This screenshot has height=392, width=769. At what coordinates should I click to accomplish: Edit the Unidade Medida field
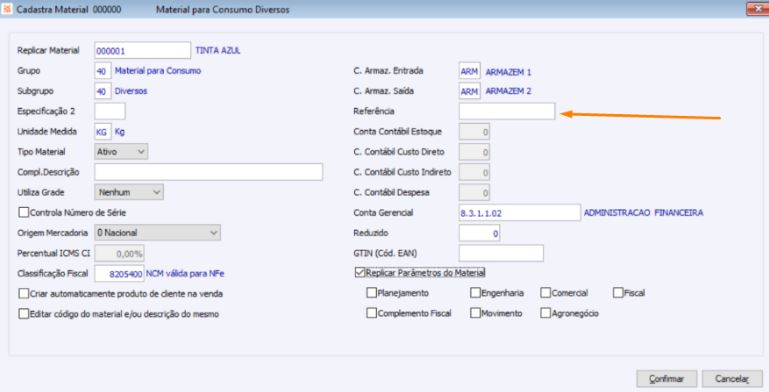point(103,131)
